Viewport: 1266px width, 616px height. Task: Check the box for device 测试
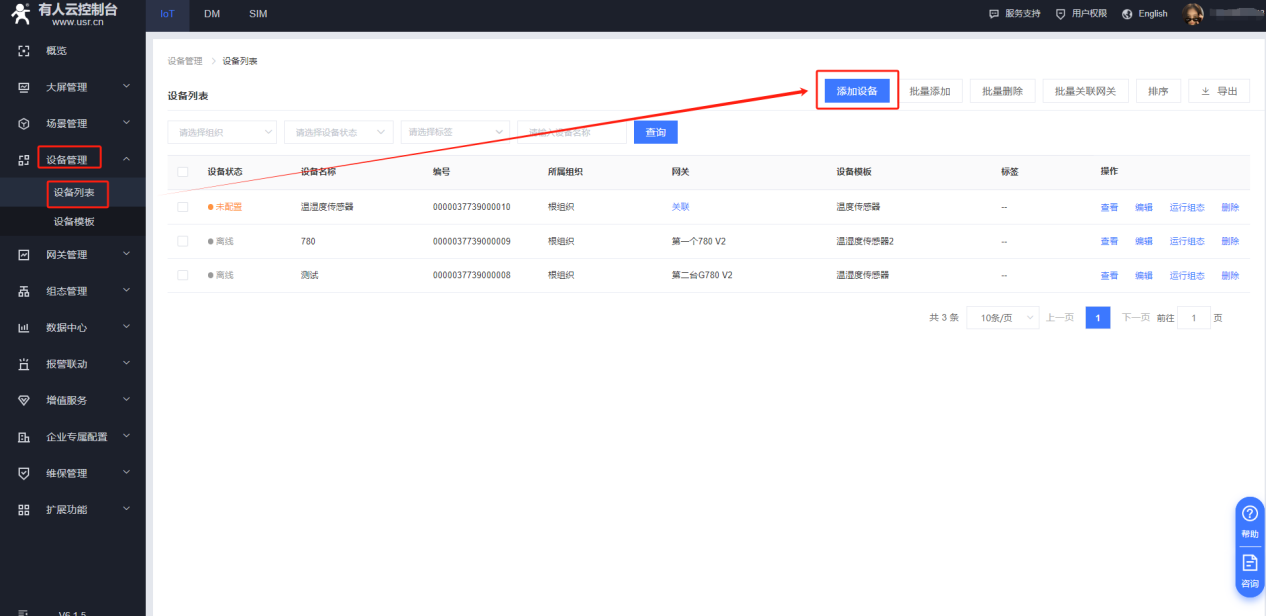click(x=182, y=275)
